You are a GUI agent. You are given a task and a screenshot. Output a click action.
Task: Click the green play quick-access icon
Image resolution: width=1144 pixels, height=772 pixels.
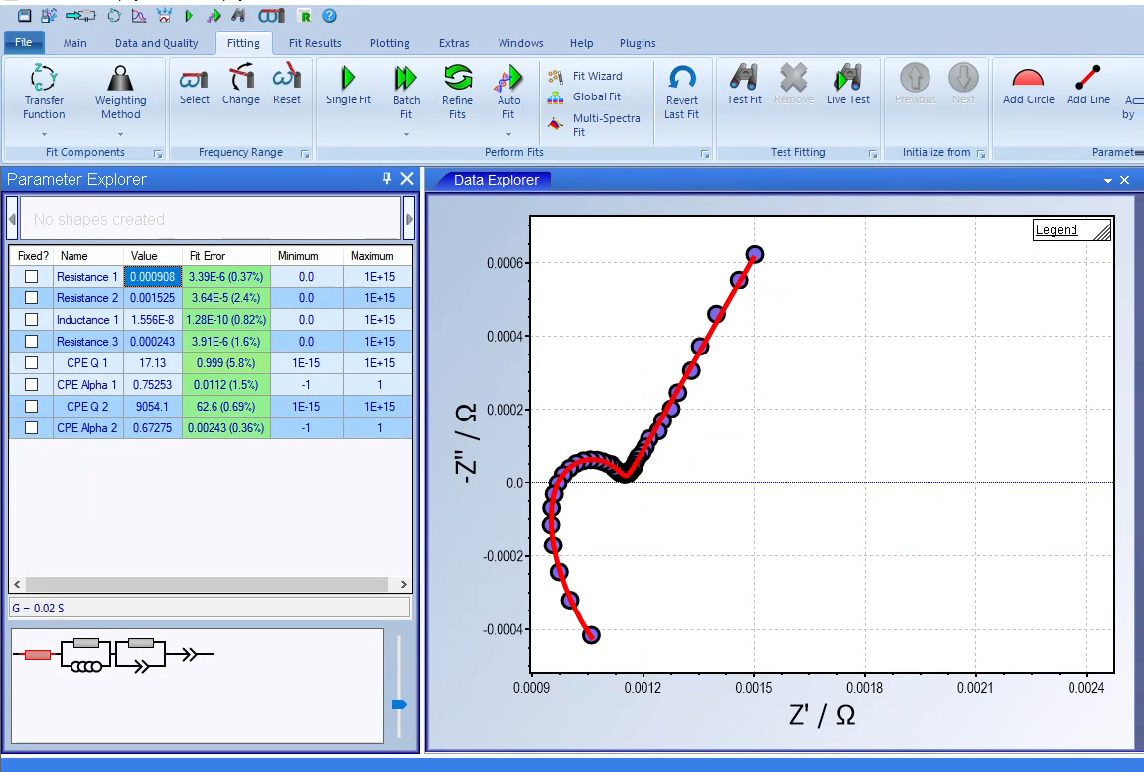pyautogui.click(x=189, y=15)
